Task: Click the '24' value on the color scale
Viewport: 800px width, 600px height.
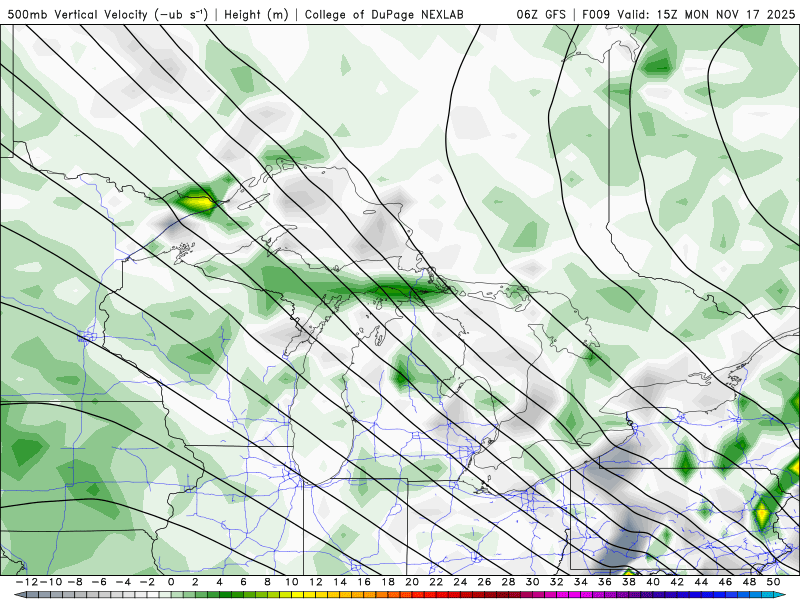Action: (460, 582)
